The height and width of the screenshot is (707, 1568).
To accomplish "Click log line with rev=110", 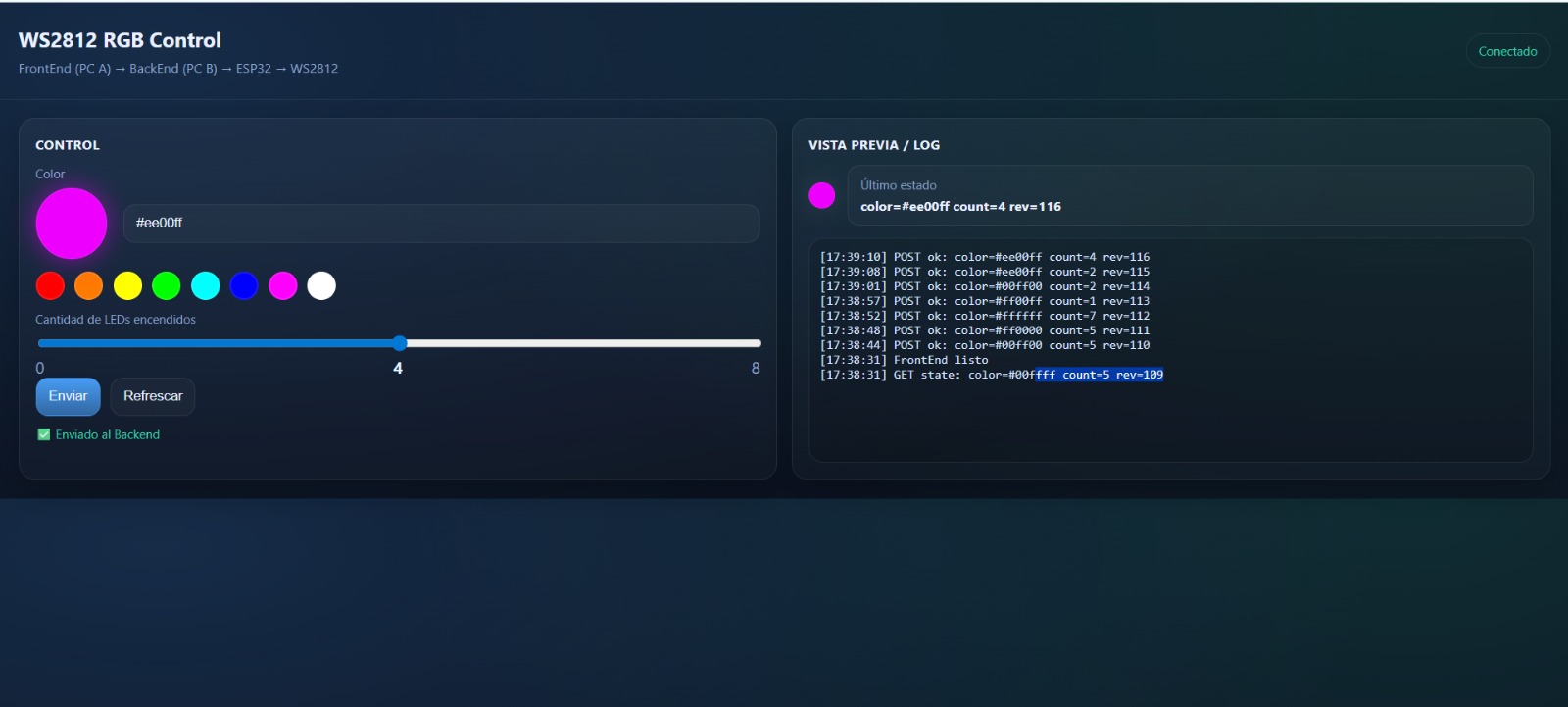I will pos(985,345).
